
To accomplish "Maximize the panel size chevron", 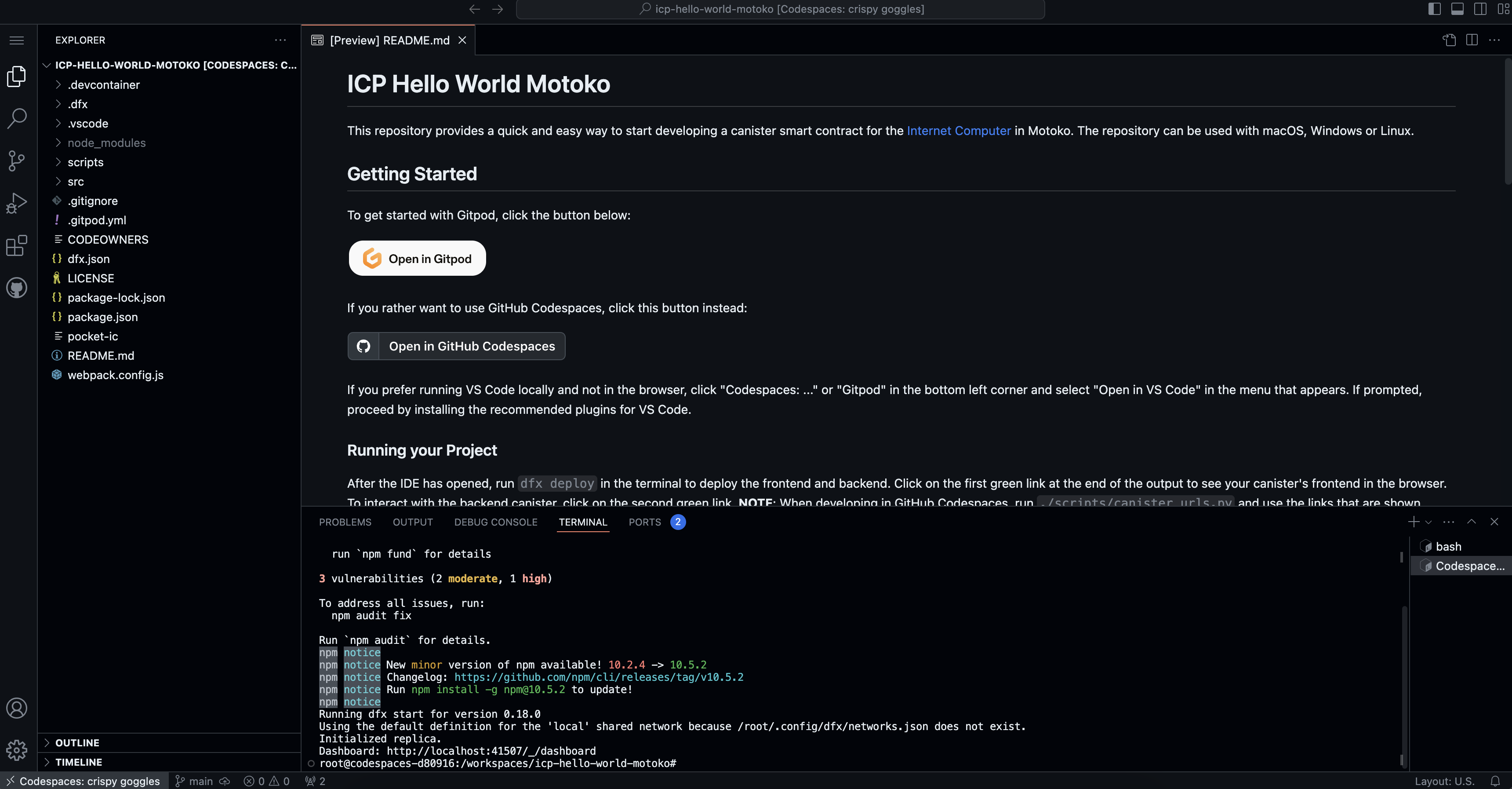I will tap(1472, 522).
